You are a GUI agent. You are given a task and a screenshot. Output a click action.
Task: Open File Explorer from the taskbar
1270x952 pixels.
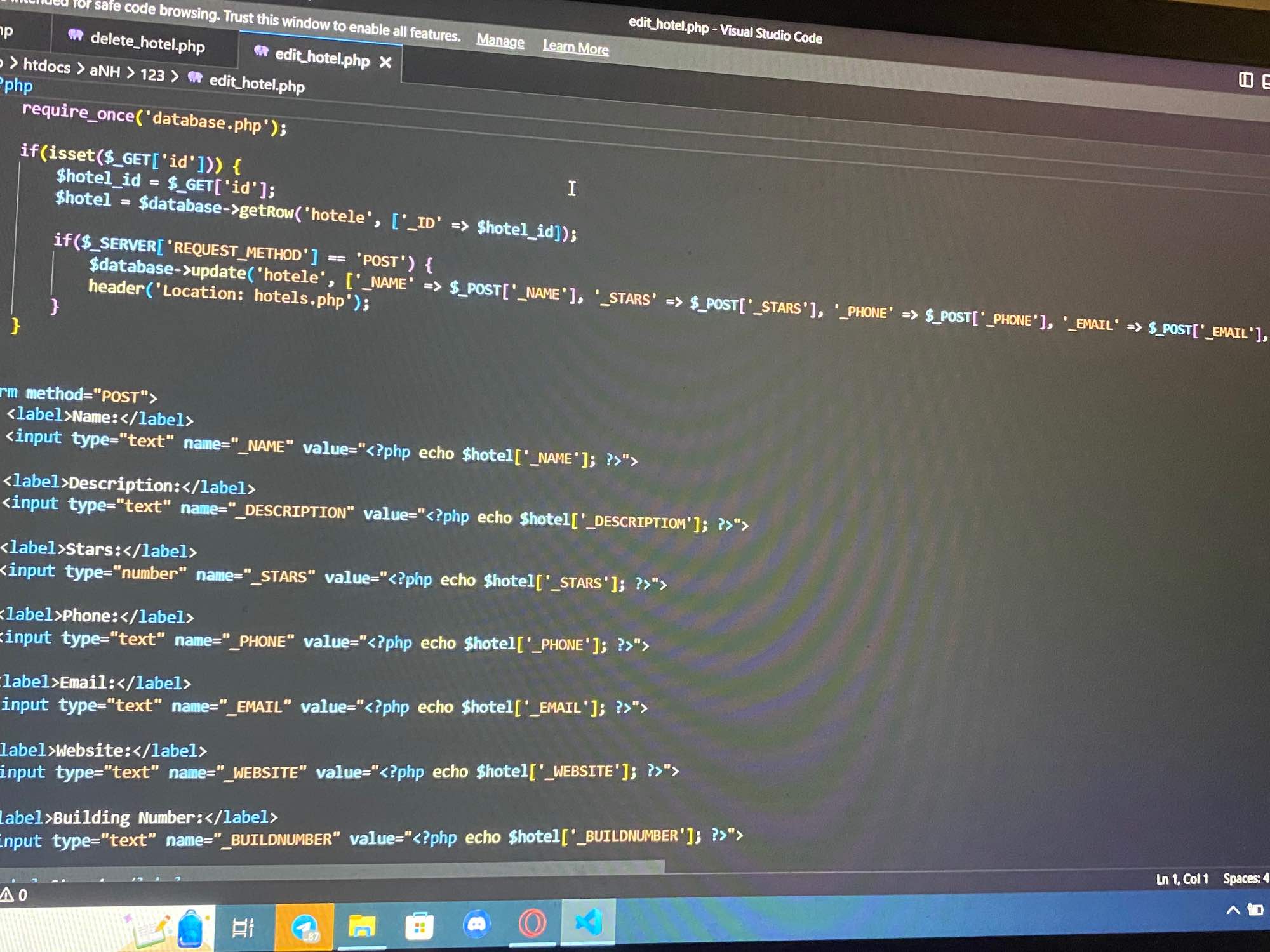(x=361, y=927)
